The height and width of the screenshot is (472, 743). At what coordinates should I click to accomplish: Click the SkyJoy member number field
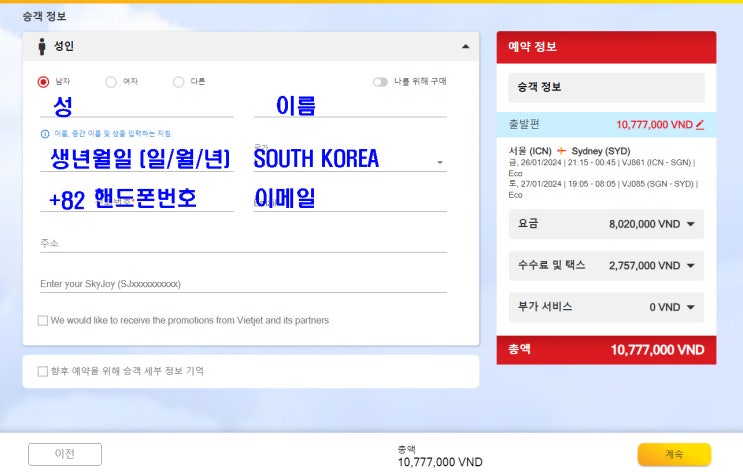click(x=244, y=284)
